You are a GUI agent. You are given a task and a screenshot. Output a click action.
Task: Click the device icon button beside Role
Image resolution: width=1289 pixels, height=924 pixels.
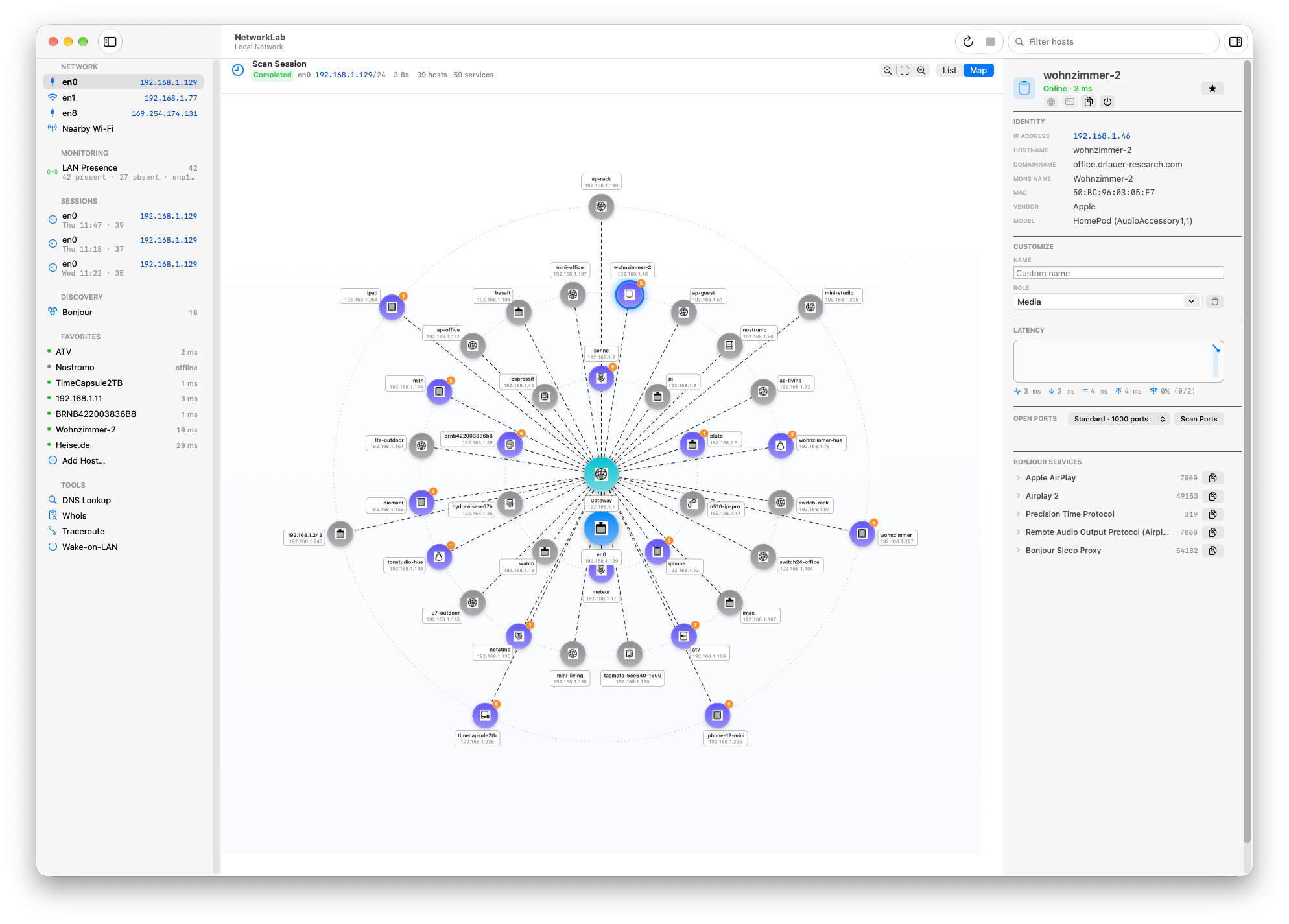tap(1214, 302)
